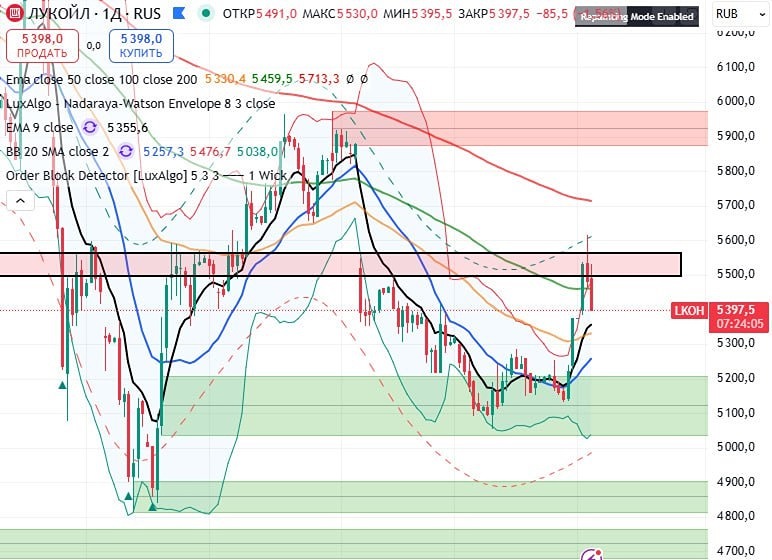This screenshot has height=560, width=772.
Task: Click the blue КУПИТЬ 5398,0 buy button
Action: click(141, 46)
